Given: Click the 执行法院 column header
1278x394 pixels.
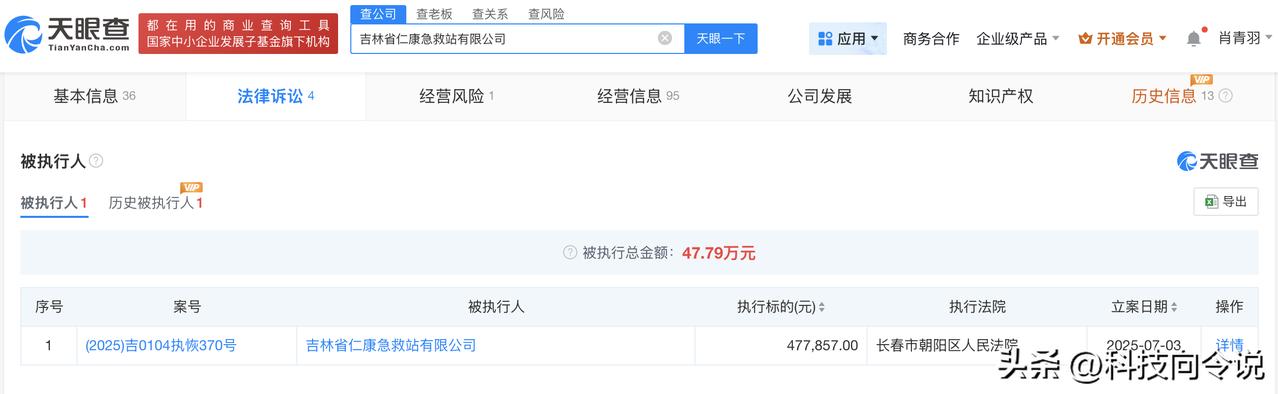Looking at the screenshot, I should tap(978, 307).
